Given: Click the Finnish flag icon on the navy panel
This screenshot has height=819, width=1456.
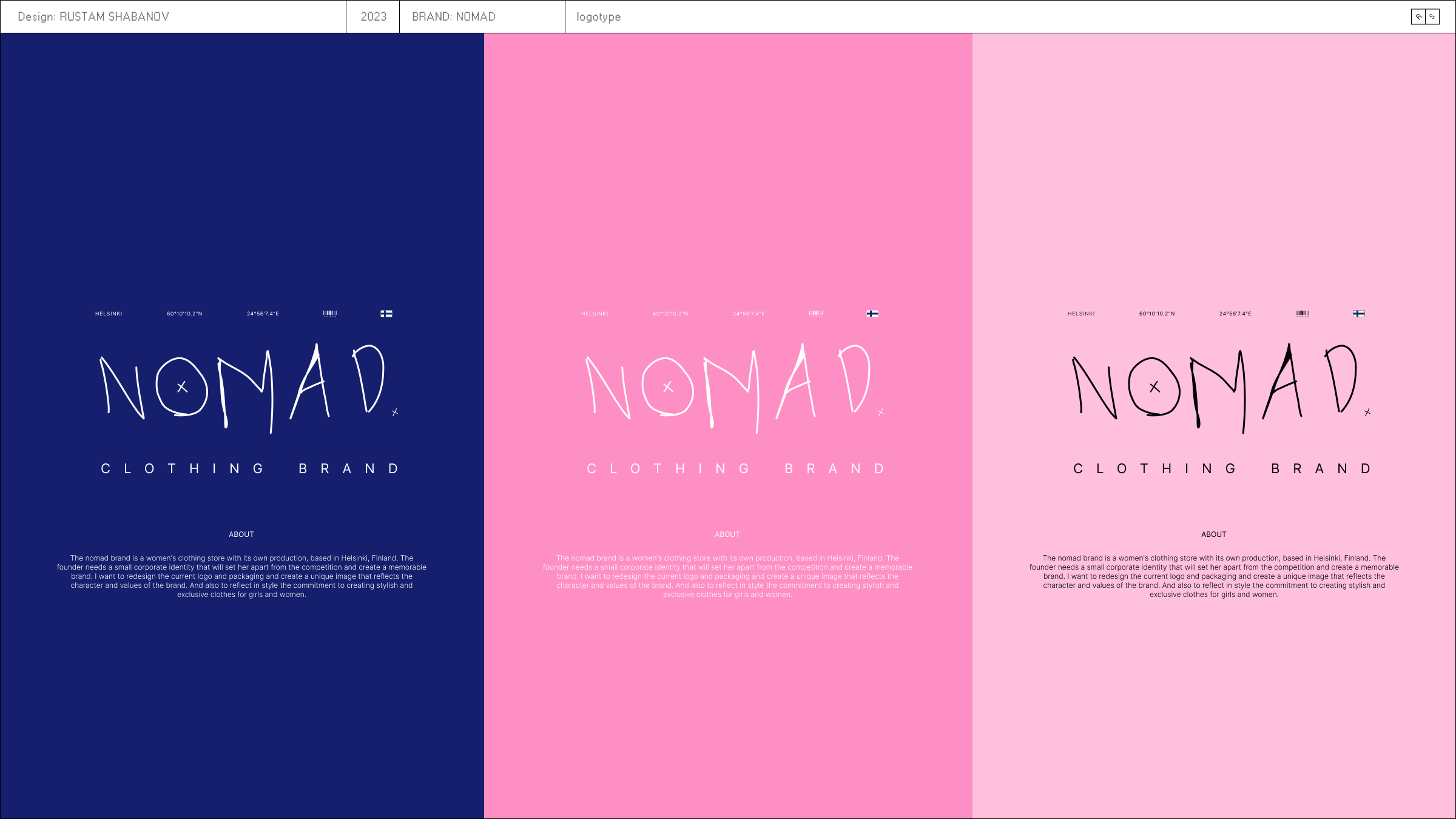Looking at the screenshot, I should 386,314.
